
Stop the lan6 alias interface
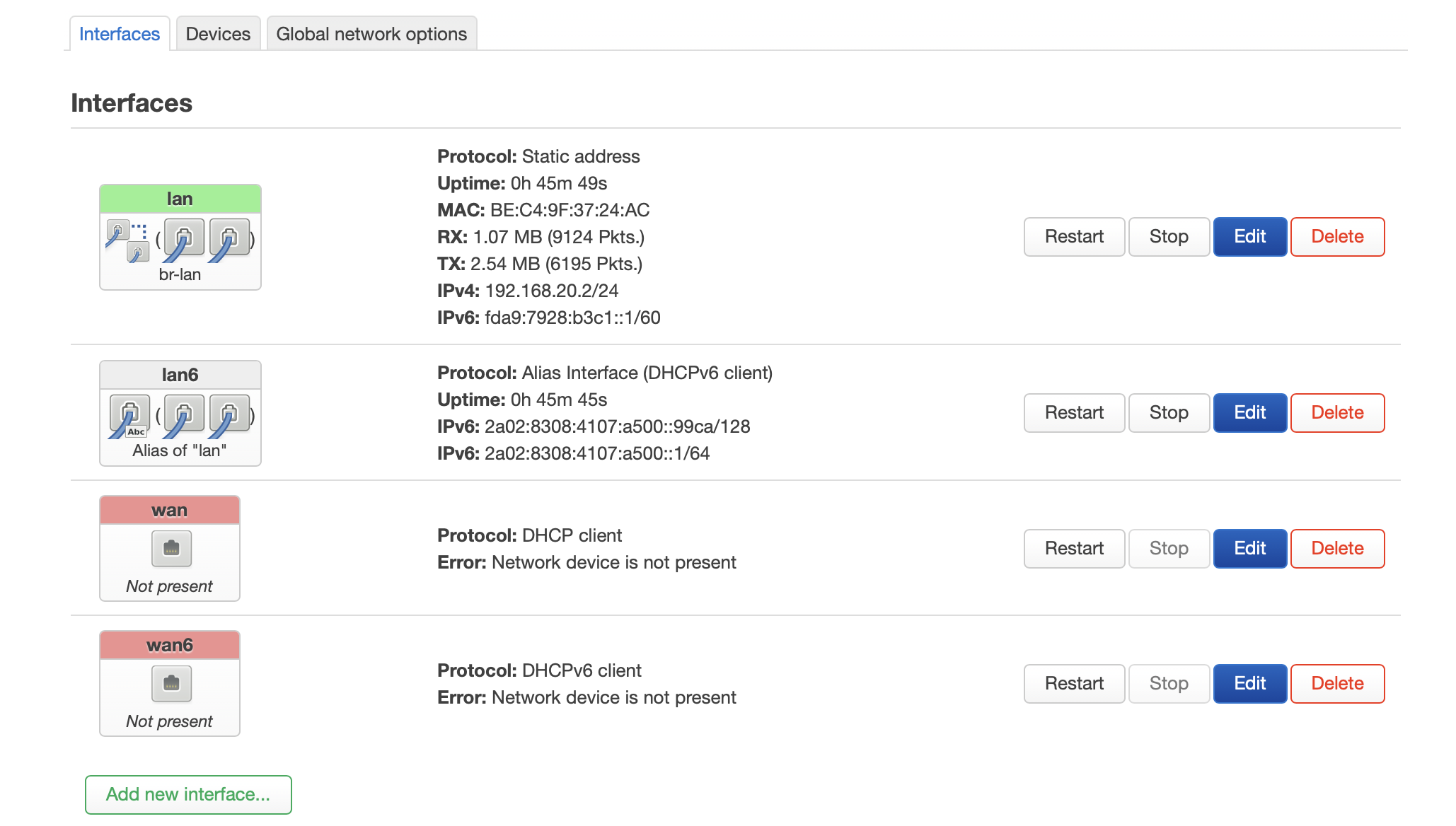tap(1169, 413)
